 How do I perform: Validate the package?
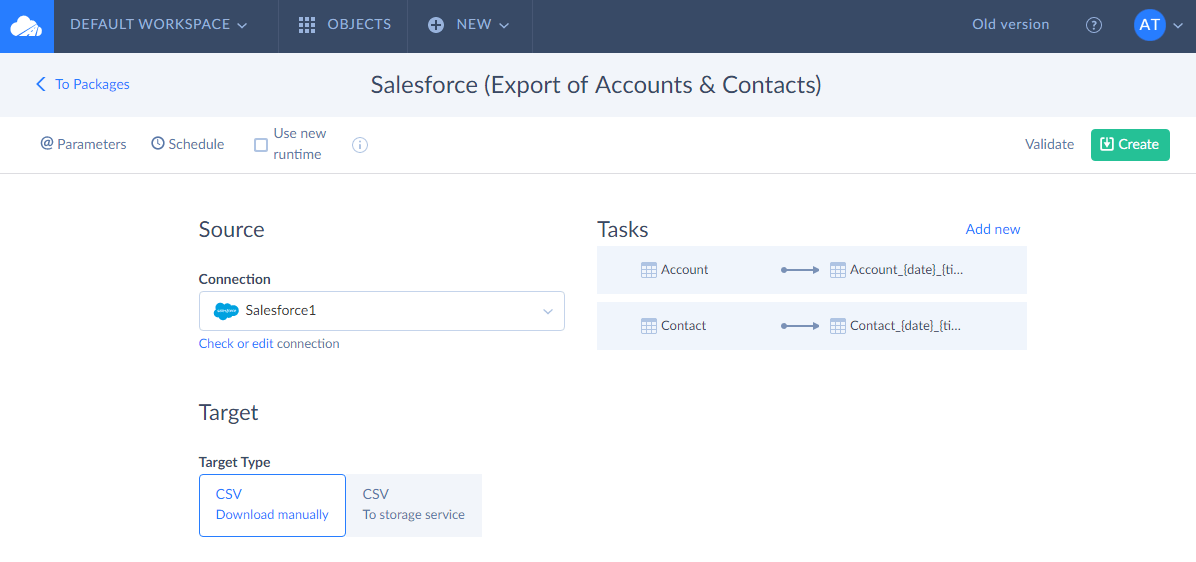pos(1049,144)
